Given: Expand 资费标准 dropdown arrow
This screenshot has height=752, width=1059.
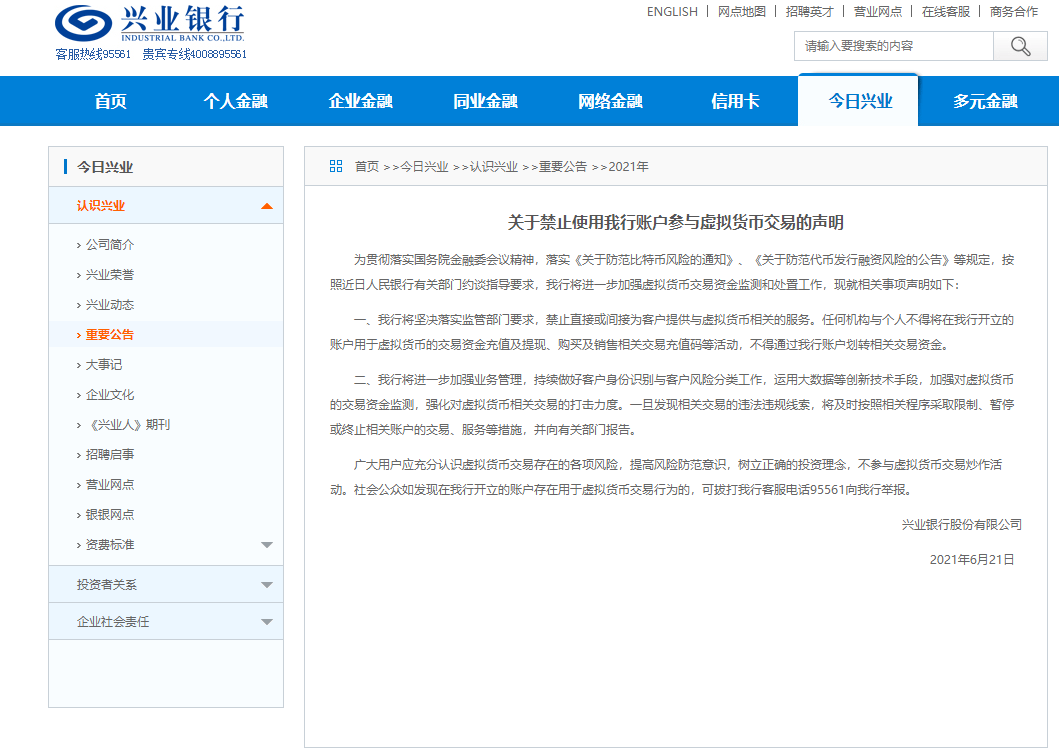Looking at the screenshot, I should click(x=267, y=545).
